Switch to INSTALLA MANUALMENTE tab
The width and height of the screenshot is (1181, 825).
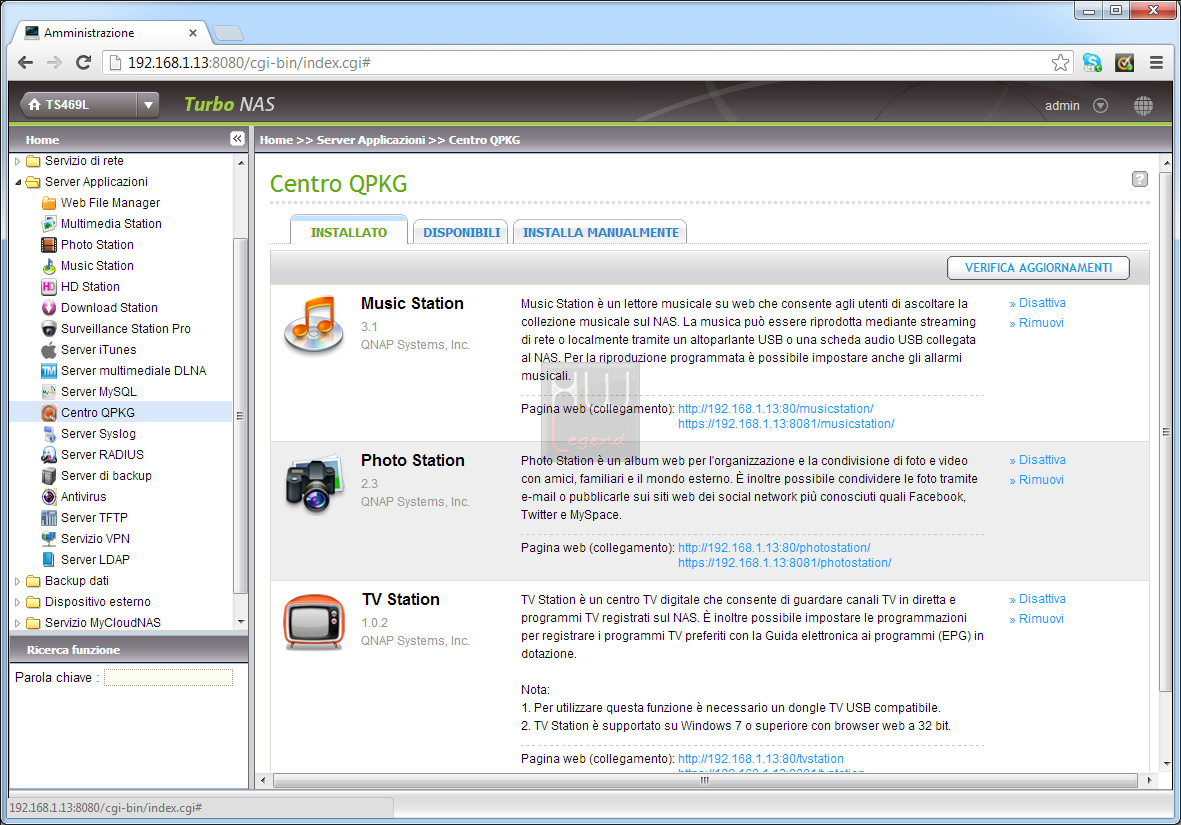[x=600, y=232]
